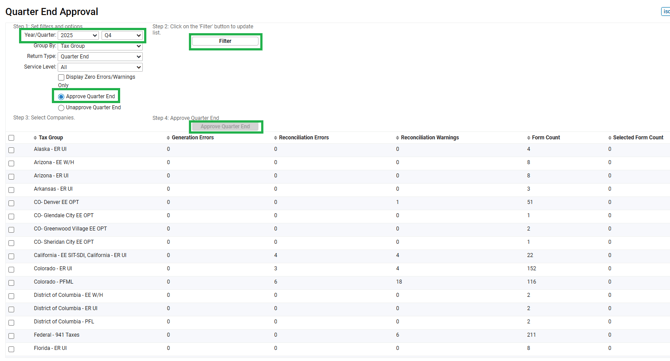
Task: Check the CO- Denver EE OPT row
Action: pos(11,203)
